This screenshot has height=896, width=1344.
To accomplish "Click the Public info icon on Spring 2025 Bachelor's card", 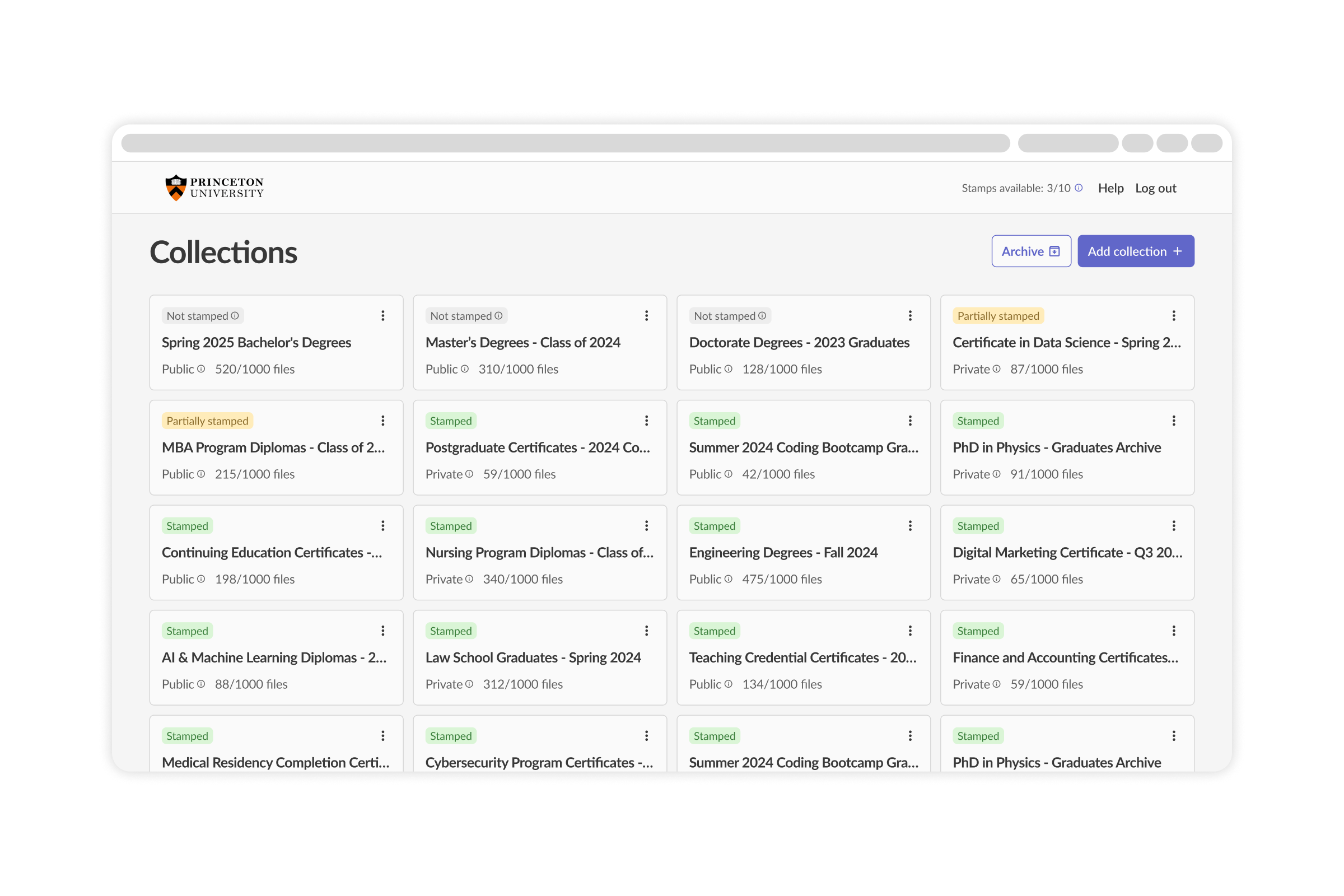I will click(x=201, y=369).
